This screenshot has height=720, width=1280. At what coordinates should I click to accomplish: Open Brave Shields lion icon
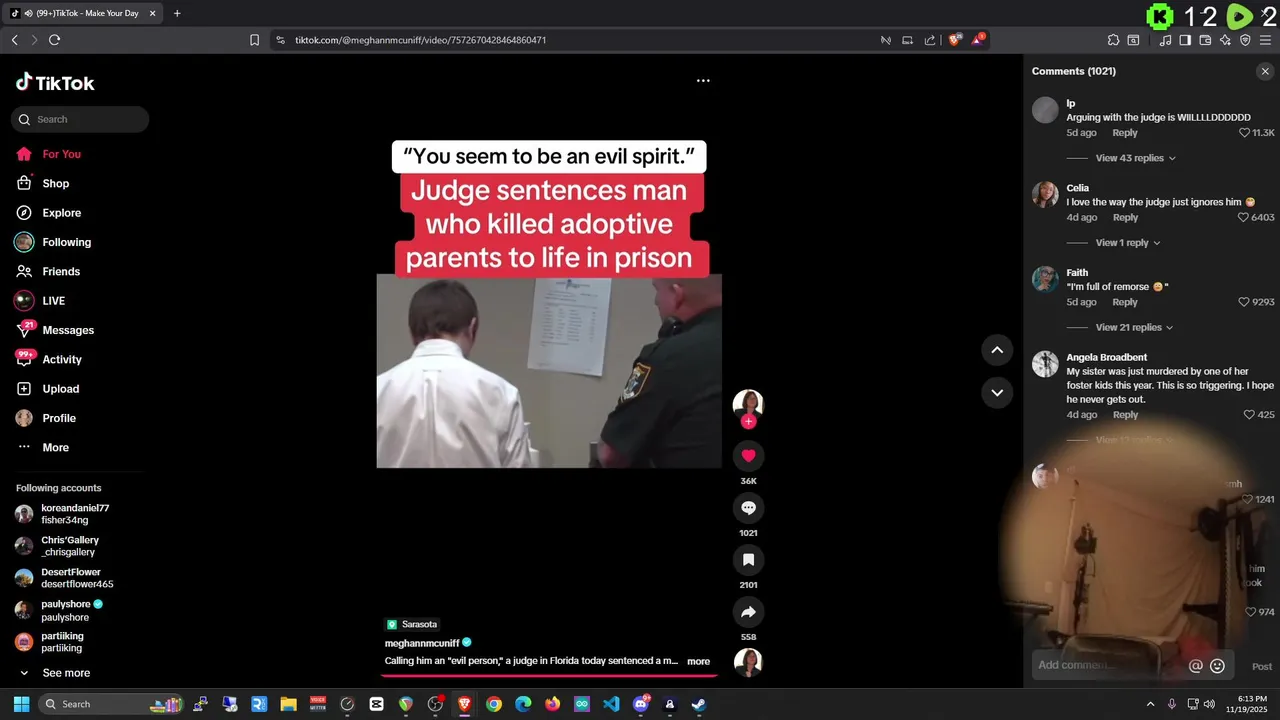pyautogui.click(x=955, y=40)
